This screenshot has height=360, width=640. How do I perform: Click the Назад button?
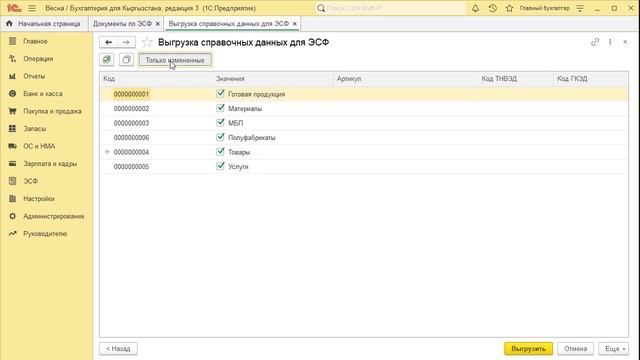pos(118,349)
